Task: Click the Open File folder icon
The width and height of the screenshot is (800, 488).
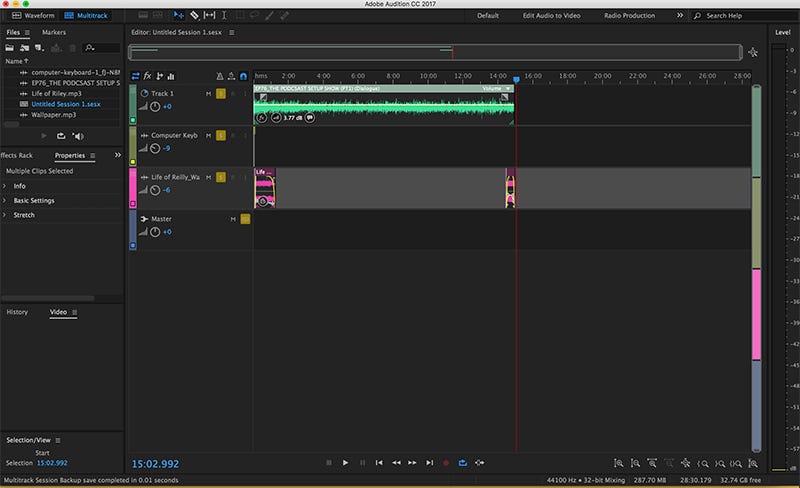Action: pos(10,47)
